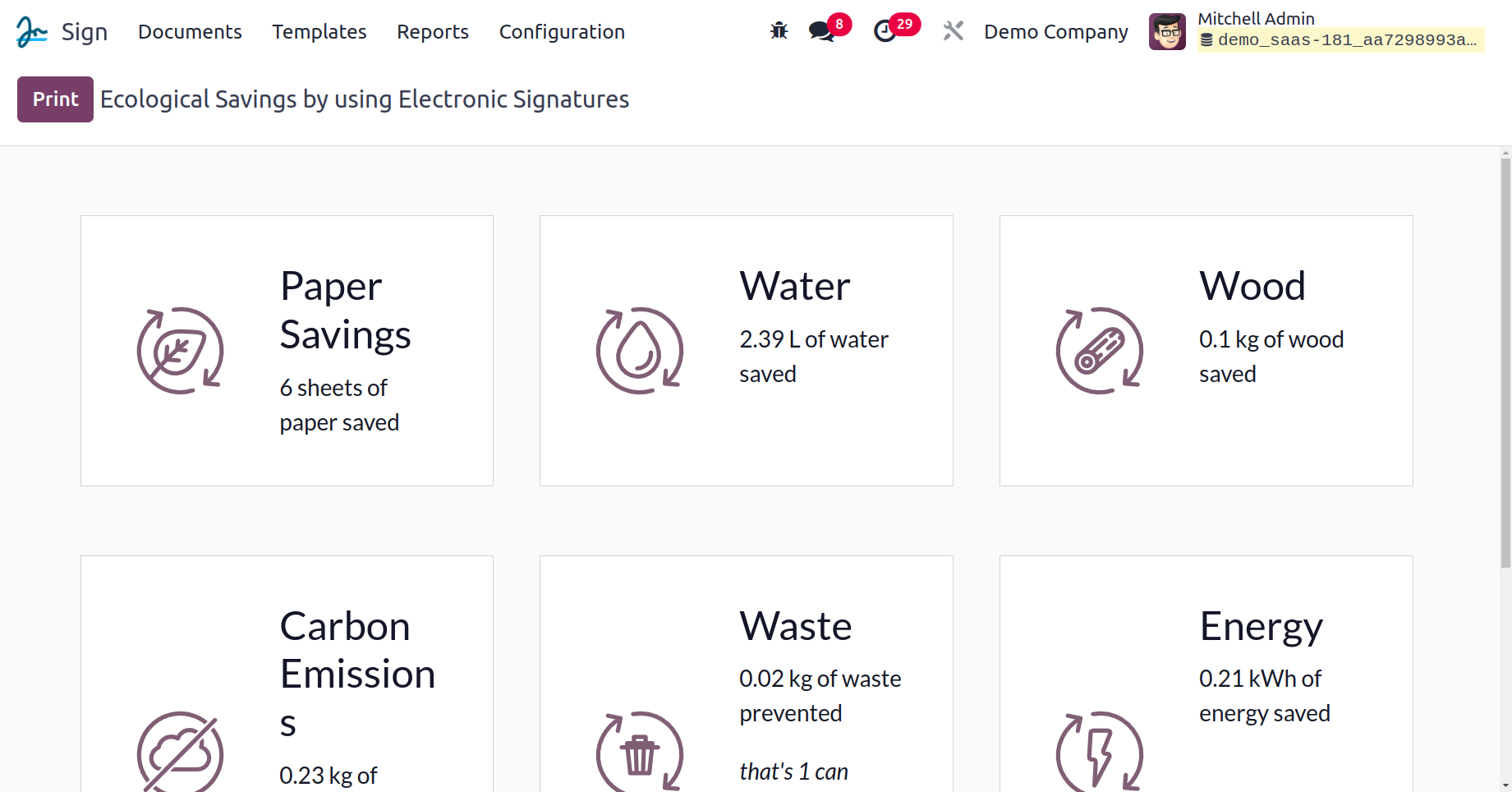Open the Demo Company switcher
Viewport: 1512px width, 792px height.
pyautogui.click(x=1056, y=32)
